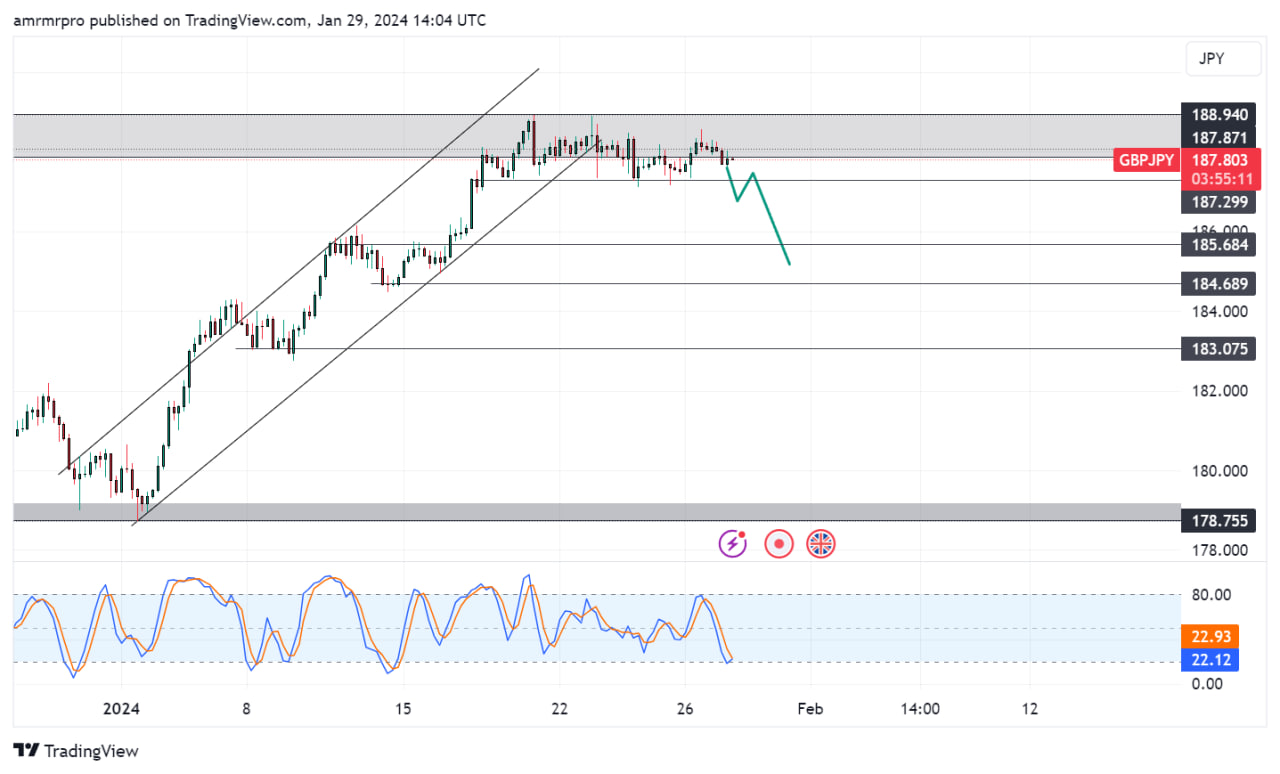Image resolution: width=1280 pixels, height=774 pixels.
Task: Click the current price 187.803 label
Action: pyautogui.click(x=1218, y=159)
